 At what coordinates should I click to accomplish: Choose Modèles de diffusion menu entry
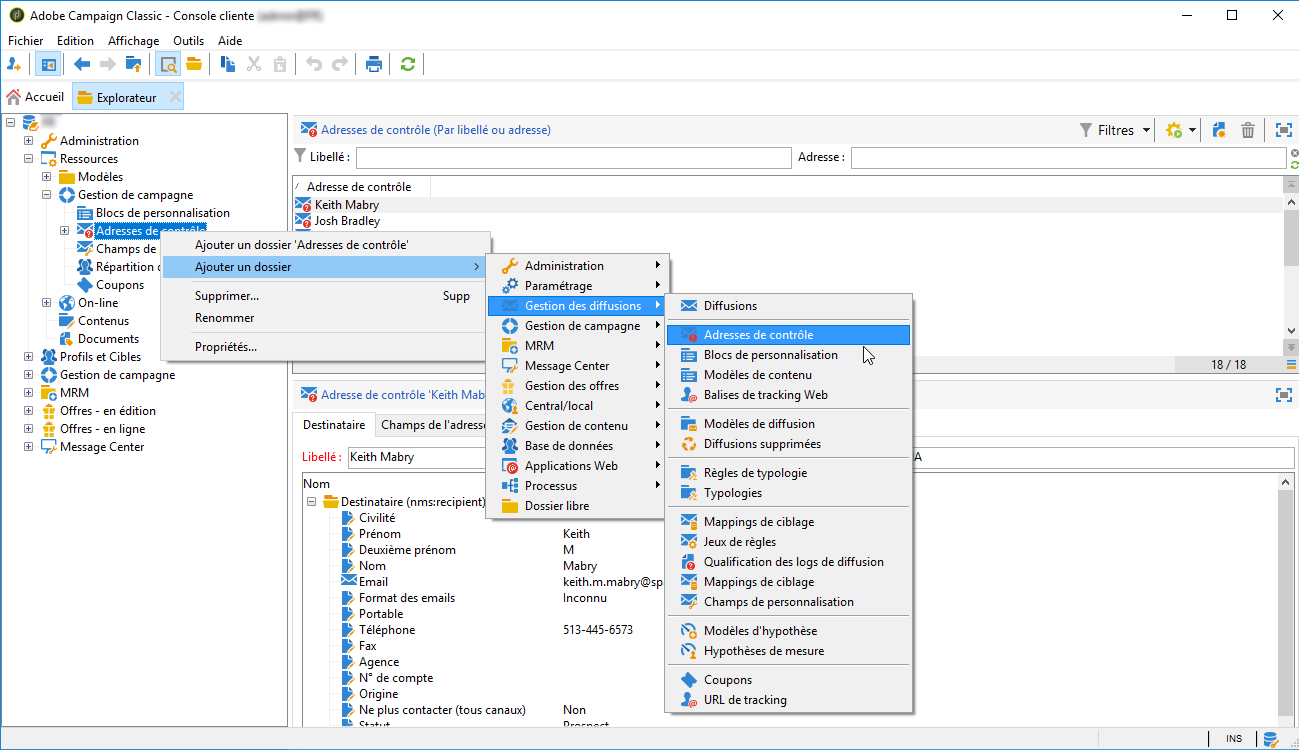point(788,424)
